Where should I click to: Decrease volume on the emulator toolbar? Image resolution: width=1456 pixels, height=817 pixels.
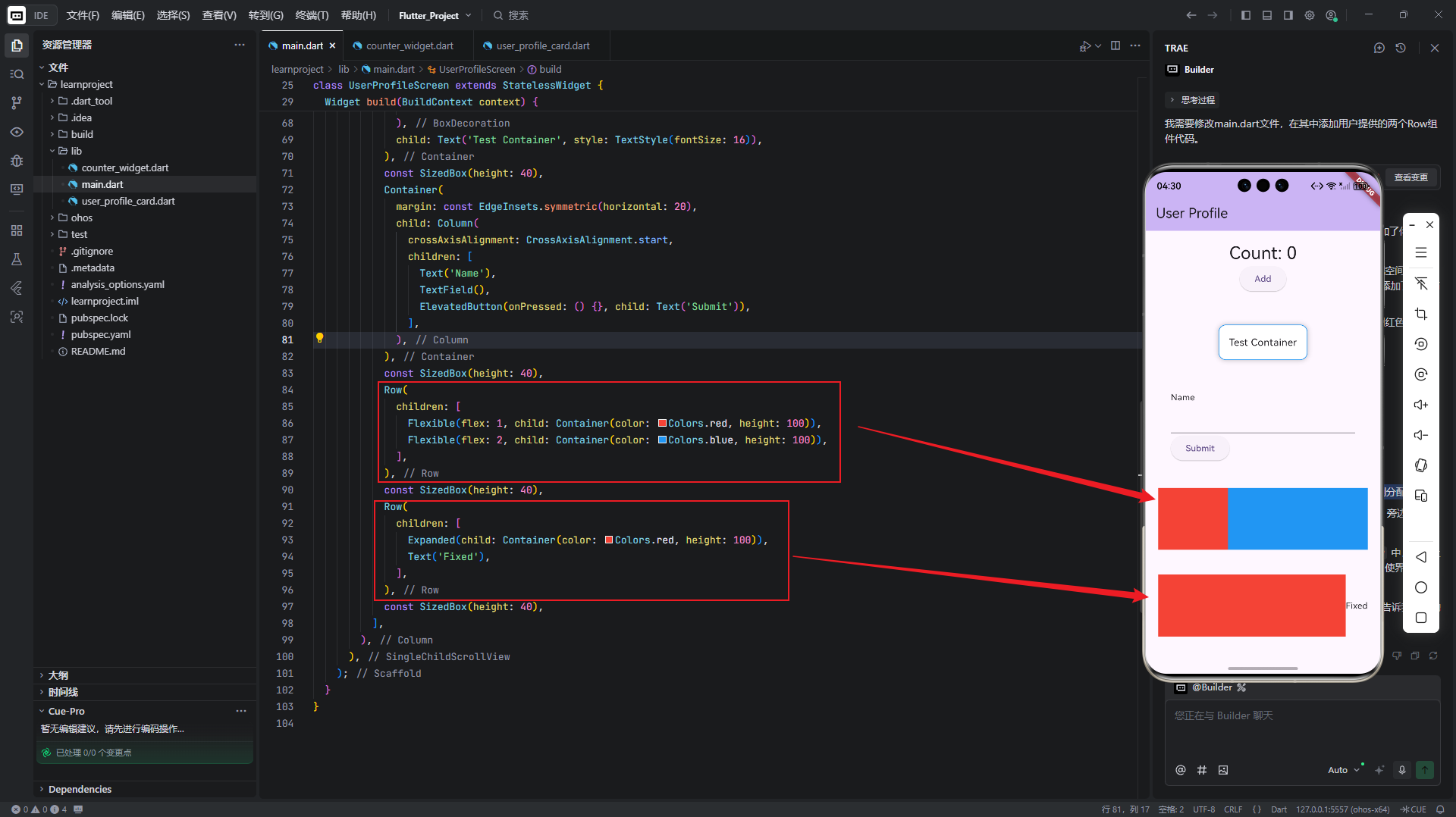point(1421,435)
